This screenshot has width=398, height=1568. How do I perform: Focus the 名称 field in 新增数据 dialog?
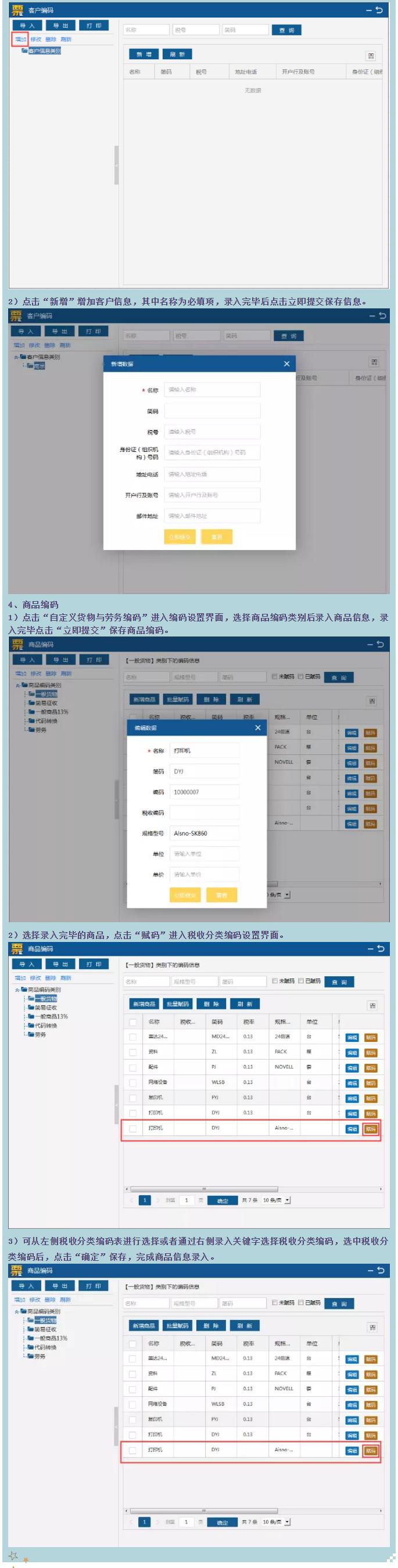click(213, 390)
